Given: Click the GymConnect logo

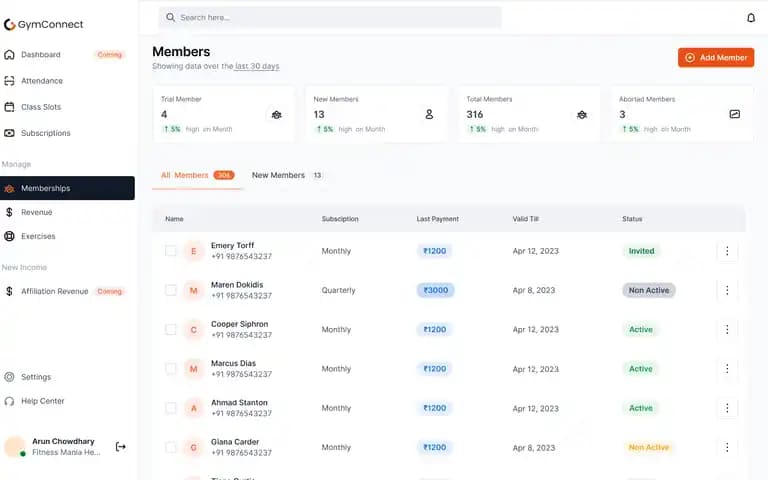Looking at the screenshot, I should coord(43,24).
